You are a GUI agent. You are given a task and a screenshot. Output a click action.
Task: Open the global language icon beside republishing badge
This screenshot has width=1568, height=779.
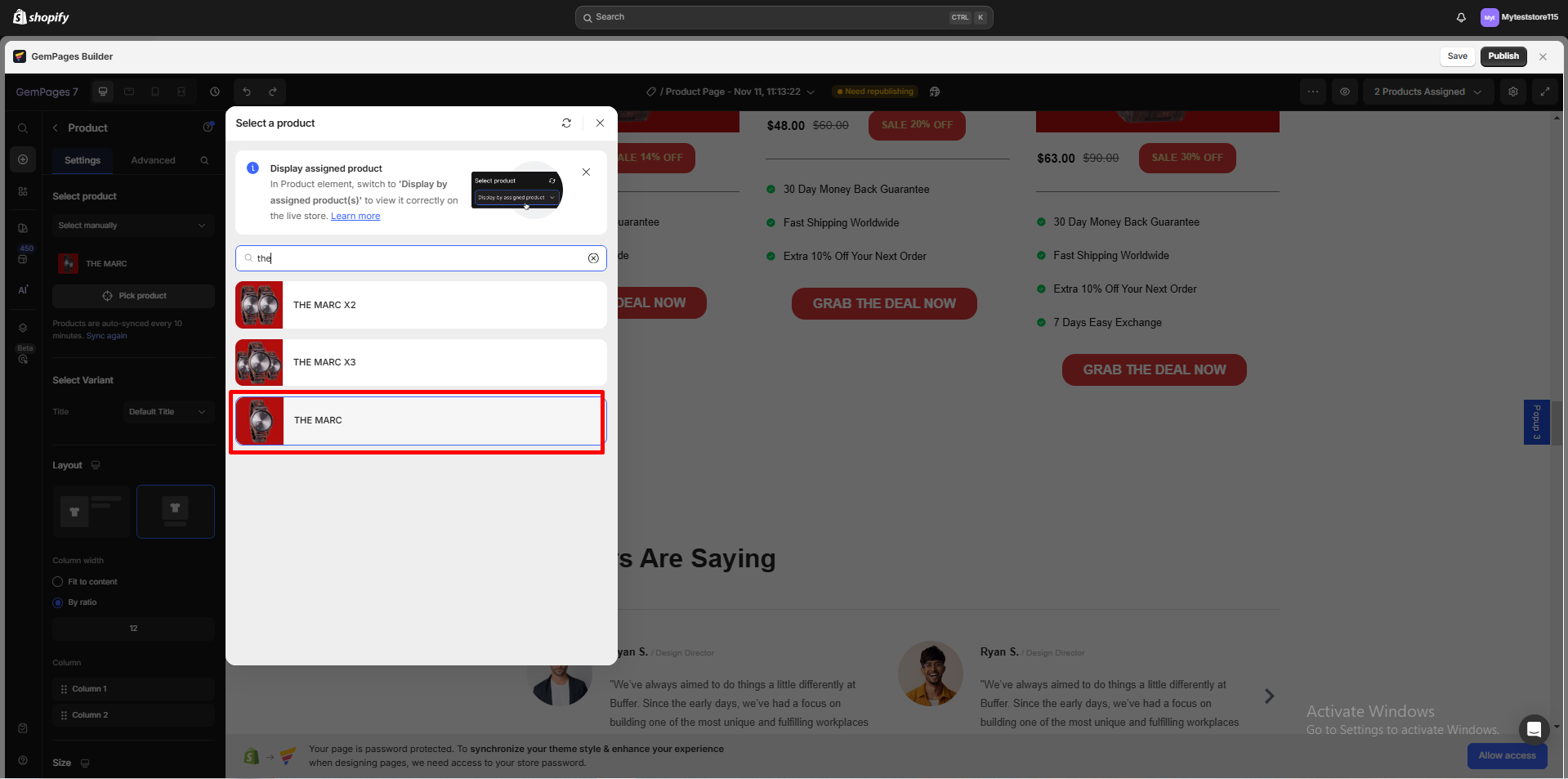click(935, 92)
